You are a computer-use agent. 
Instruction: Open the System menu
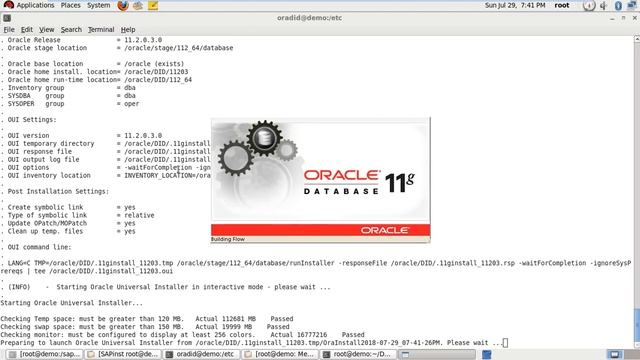pos(98,5)
